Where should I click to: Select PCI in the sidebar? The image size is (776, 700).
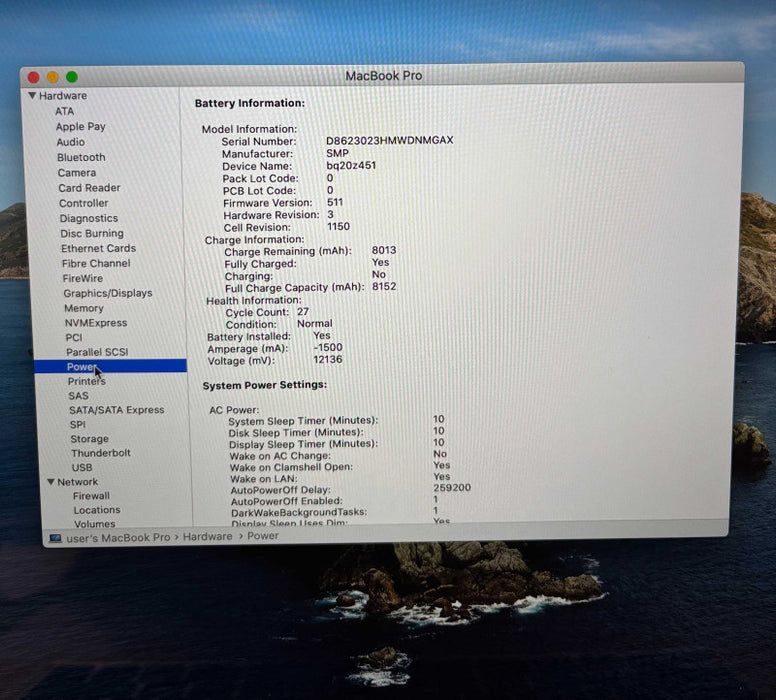click(74, 337)
